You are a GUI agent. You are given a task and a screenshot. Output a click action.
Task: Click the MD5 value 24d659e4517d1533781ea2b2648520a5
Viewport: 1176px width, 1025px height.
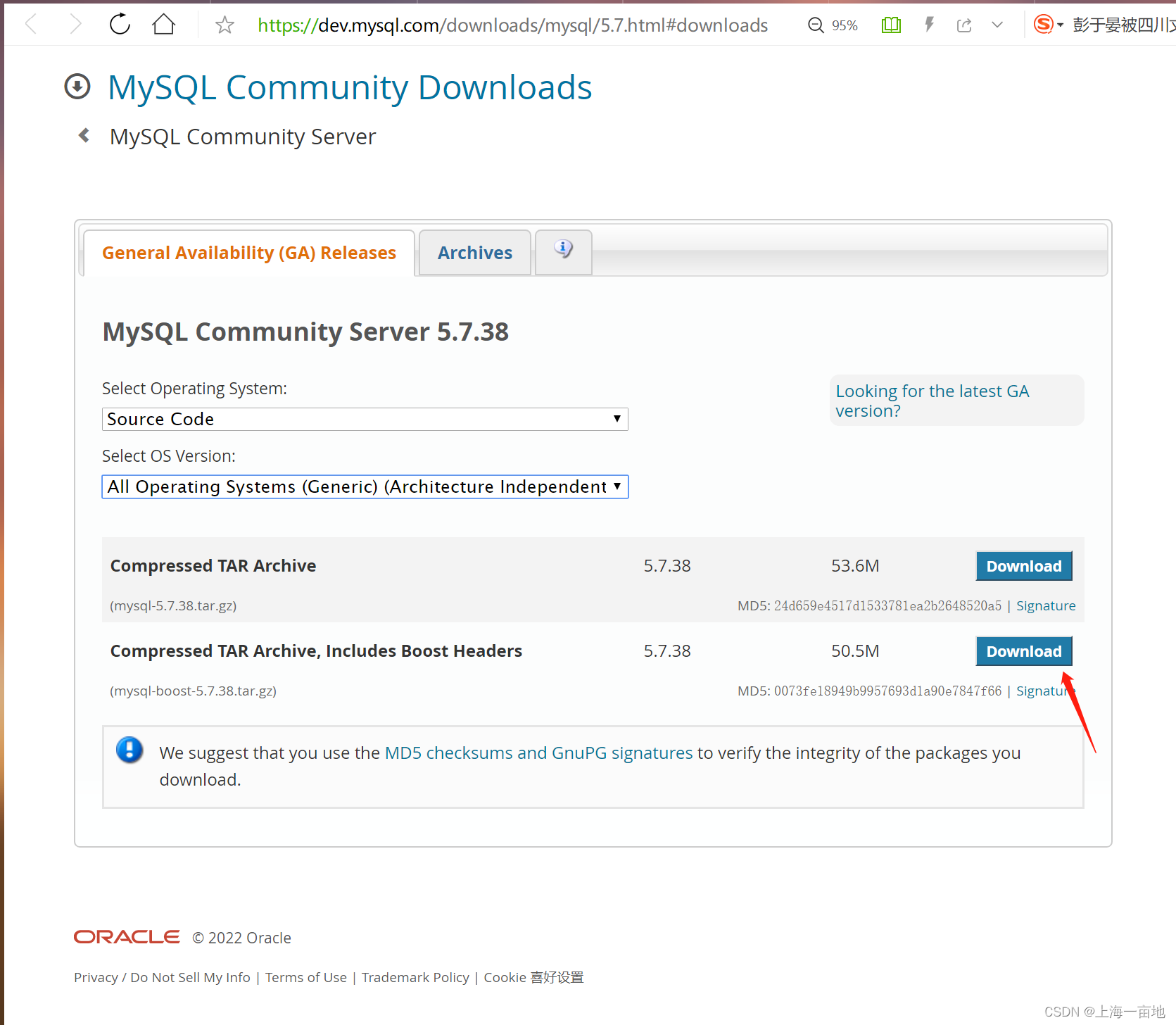tap(887, 606)
